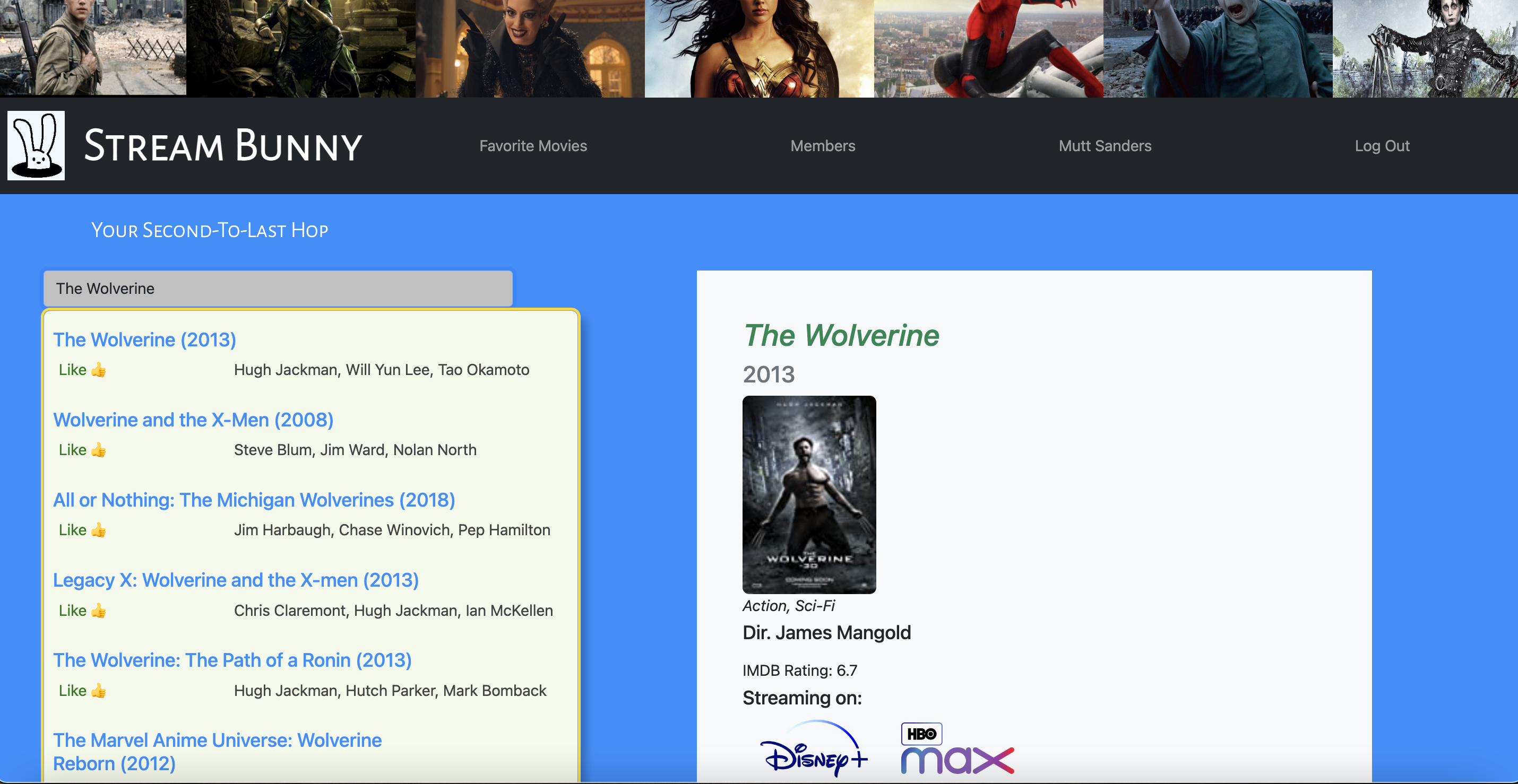Click the Wonder Woman banner image

[x=759, y=48]
